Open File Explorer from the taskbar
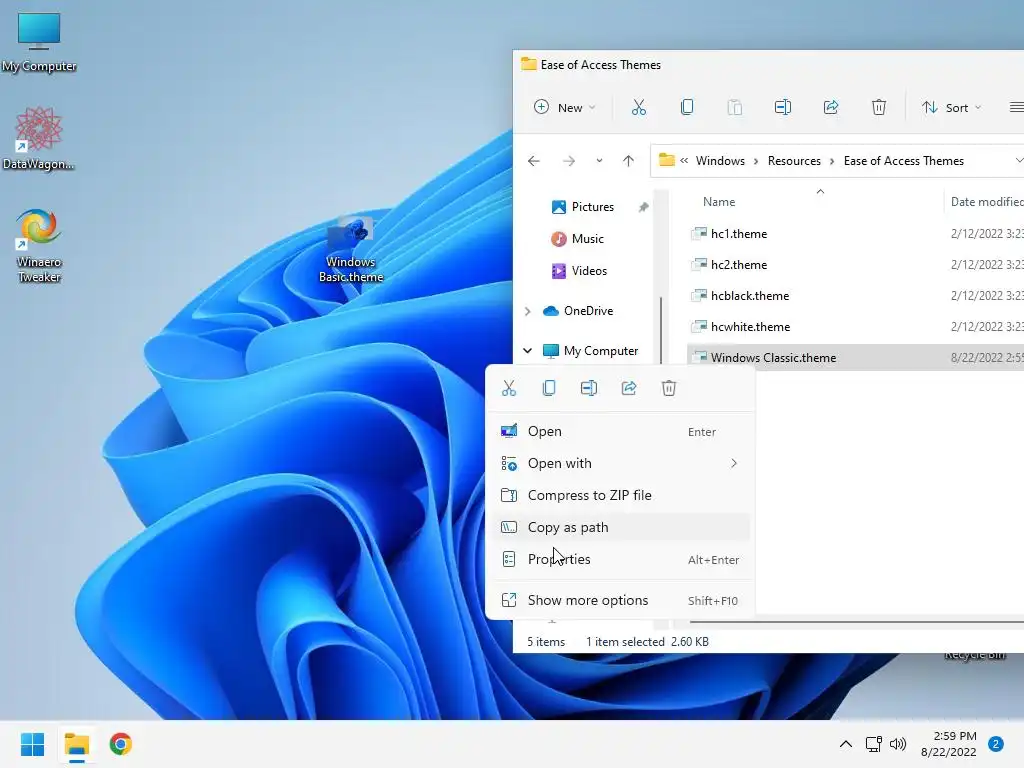The height and width of the screenshot is (768, 1024). click(x=76, y=744)
